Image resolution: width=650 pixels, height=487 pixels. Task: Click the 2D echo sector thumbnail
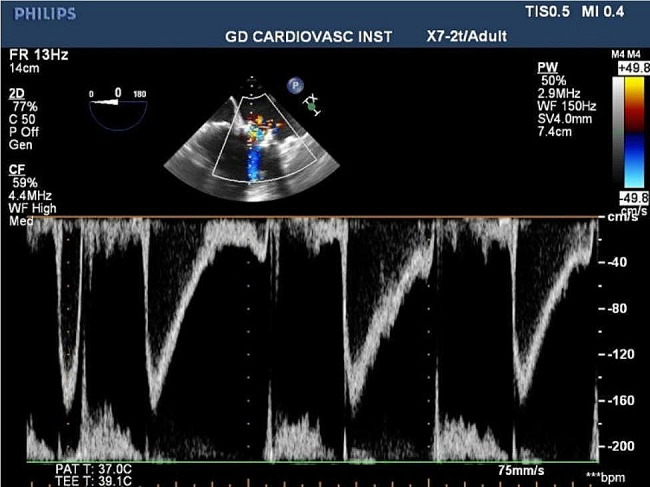246,138
